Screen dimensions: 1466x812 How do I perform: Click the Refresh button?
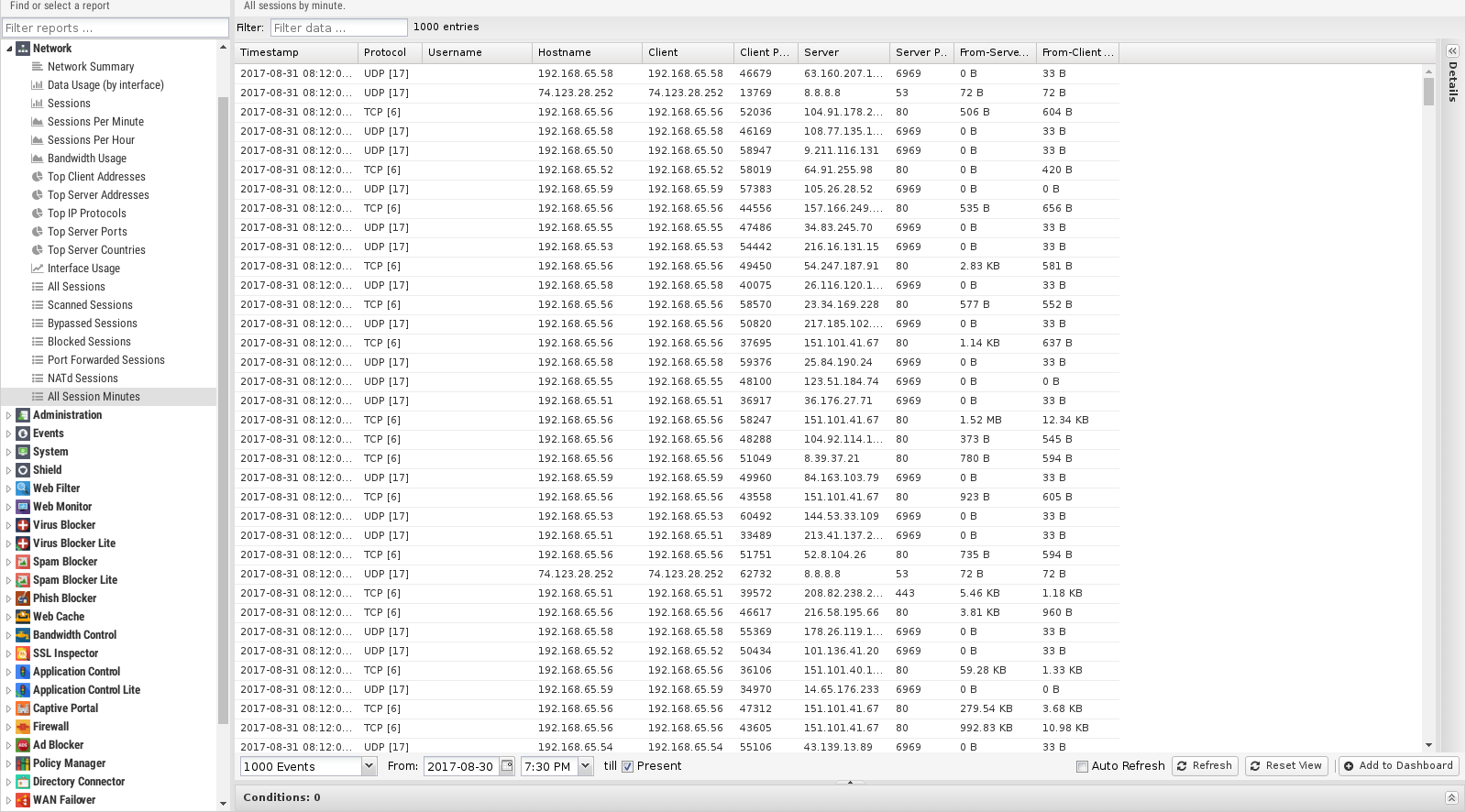point(1205,765)
